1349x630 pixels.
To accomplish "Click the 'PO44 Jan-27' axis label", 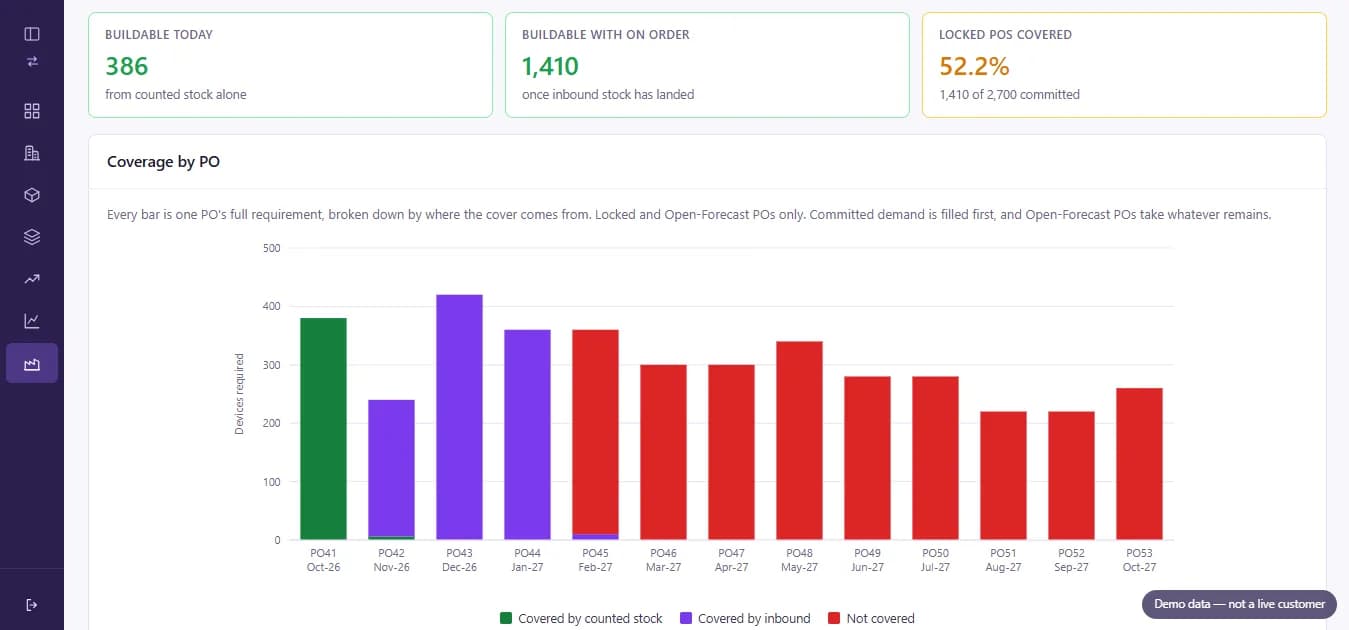I will tap(527, 560).
